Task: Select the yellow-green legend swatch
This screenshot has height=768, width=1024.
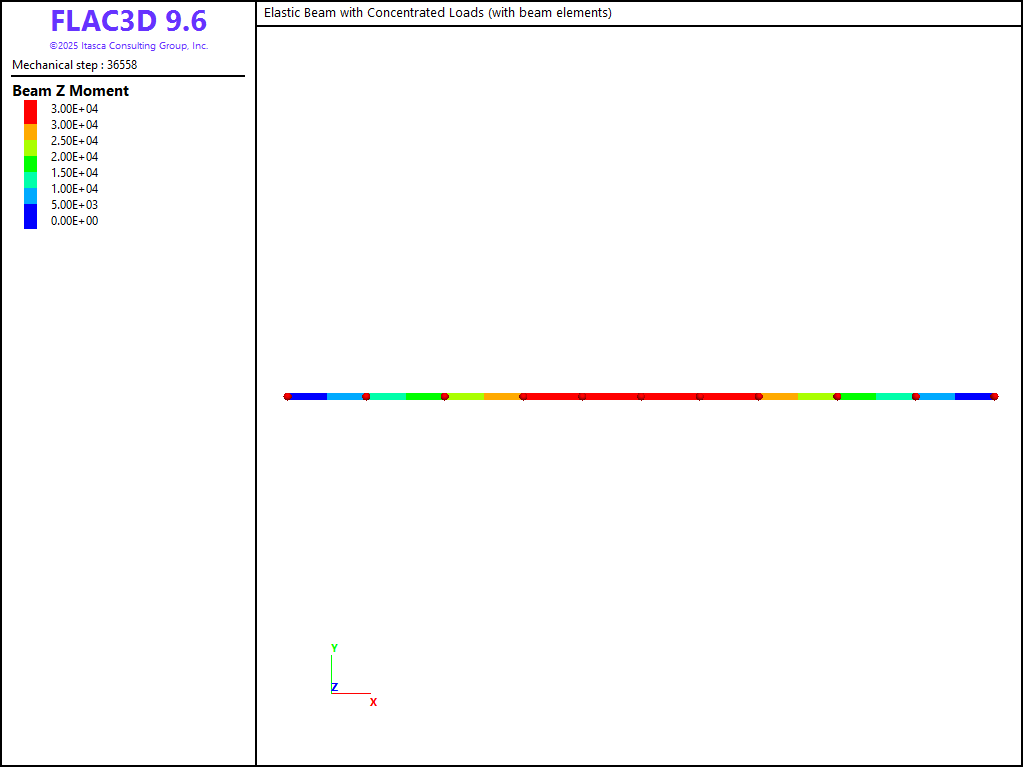Action: tap(31, 147)
